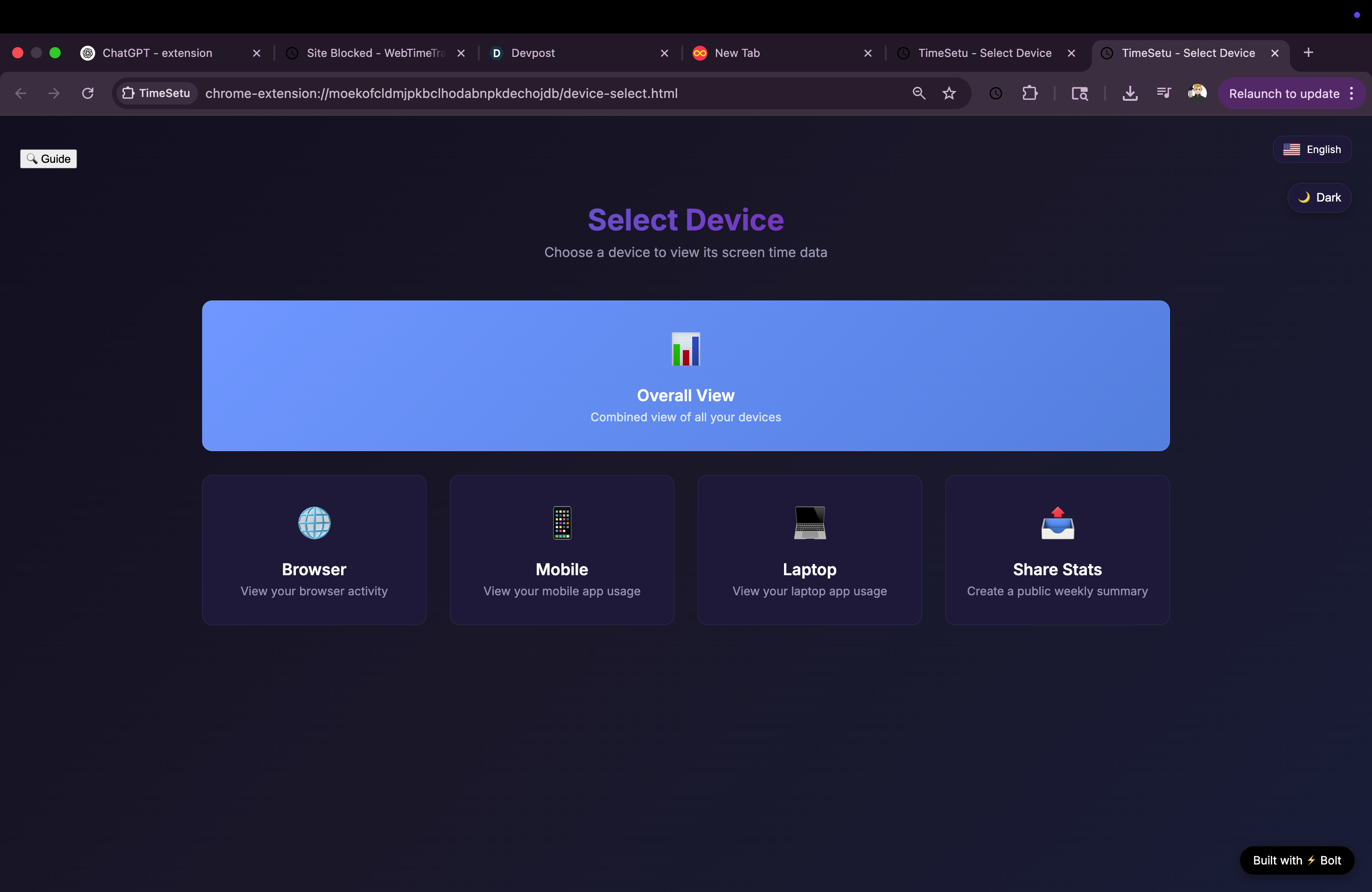Open a new tab with plus button
The height and width of the screenshot is (892, 1372).
(x=1308, y=53)
